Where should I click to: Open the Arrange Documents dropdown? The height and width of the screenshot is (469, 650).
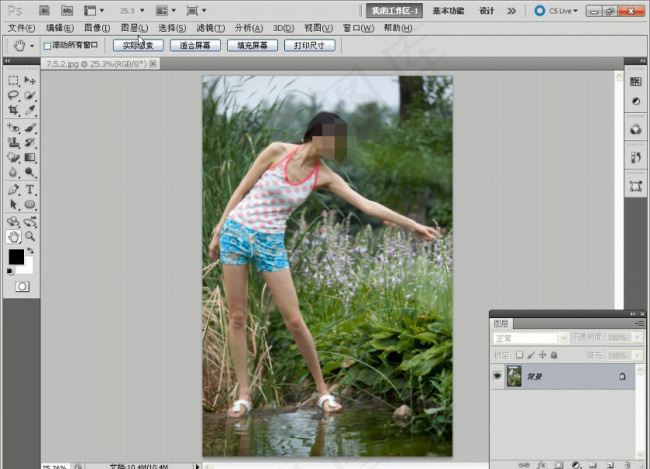click(166, 10)
